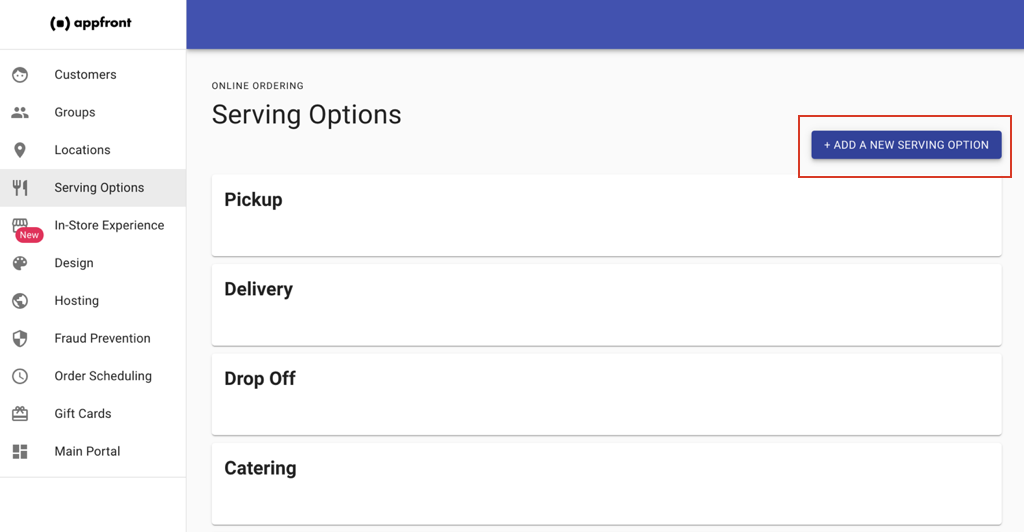
Task: Open the Pickup serving option card
Action: point(606,215)
